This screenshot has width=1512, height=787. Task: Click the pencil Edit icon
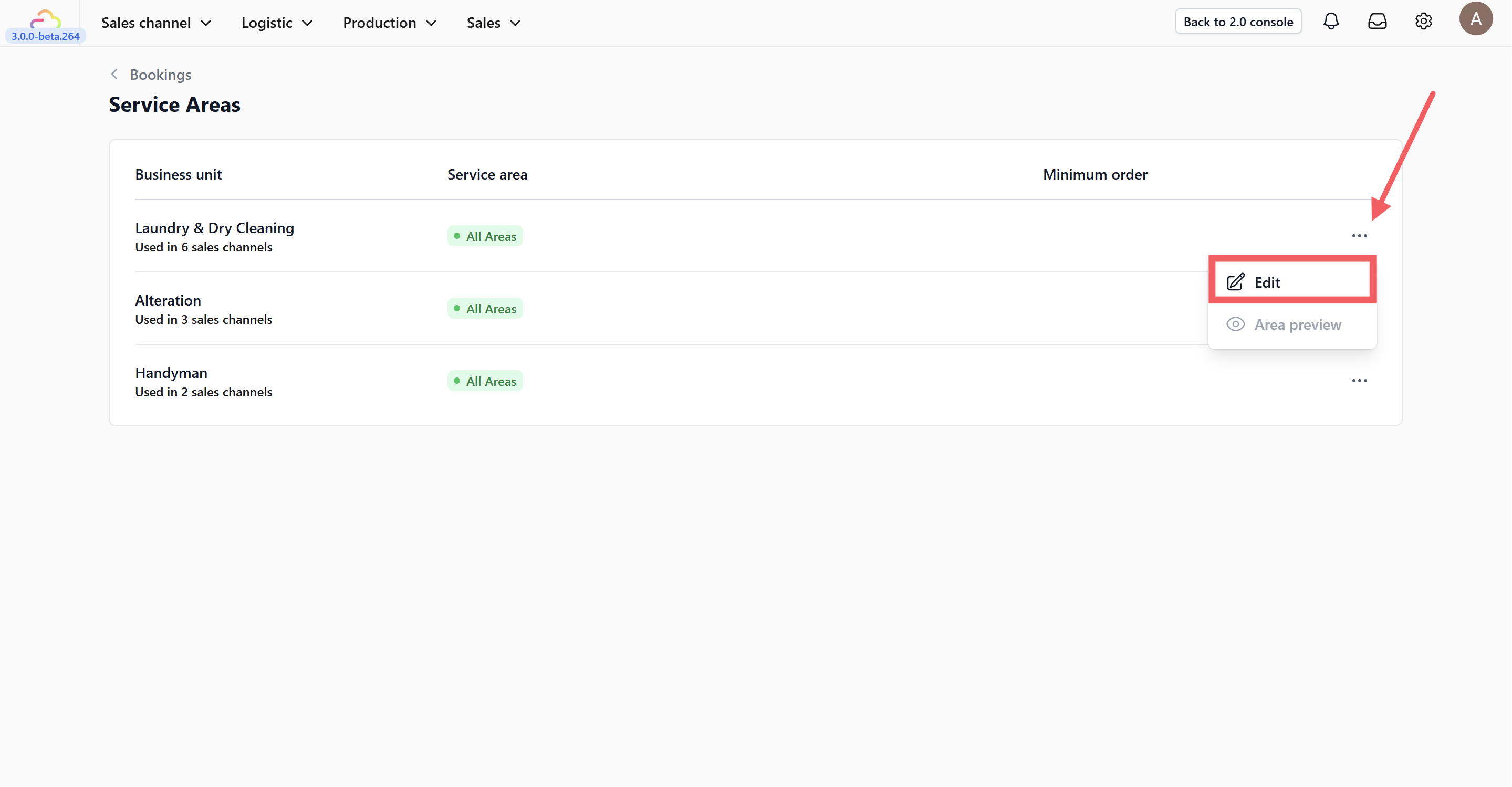pos(1235,282)
